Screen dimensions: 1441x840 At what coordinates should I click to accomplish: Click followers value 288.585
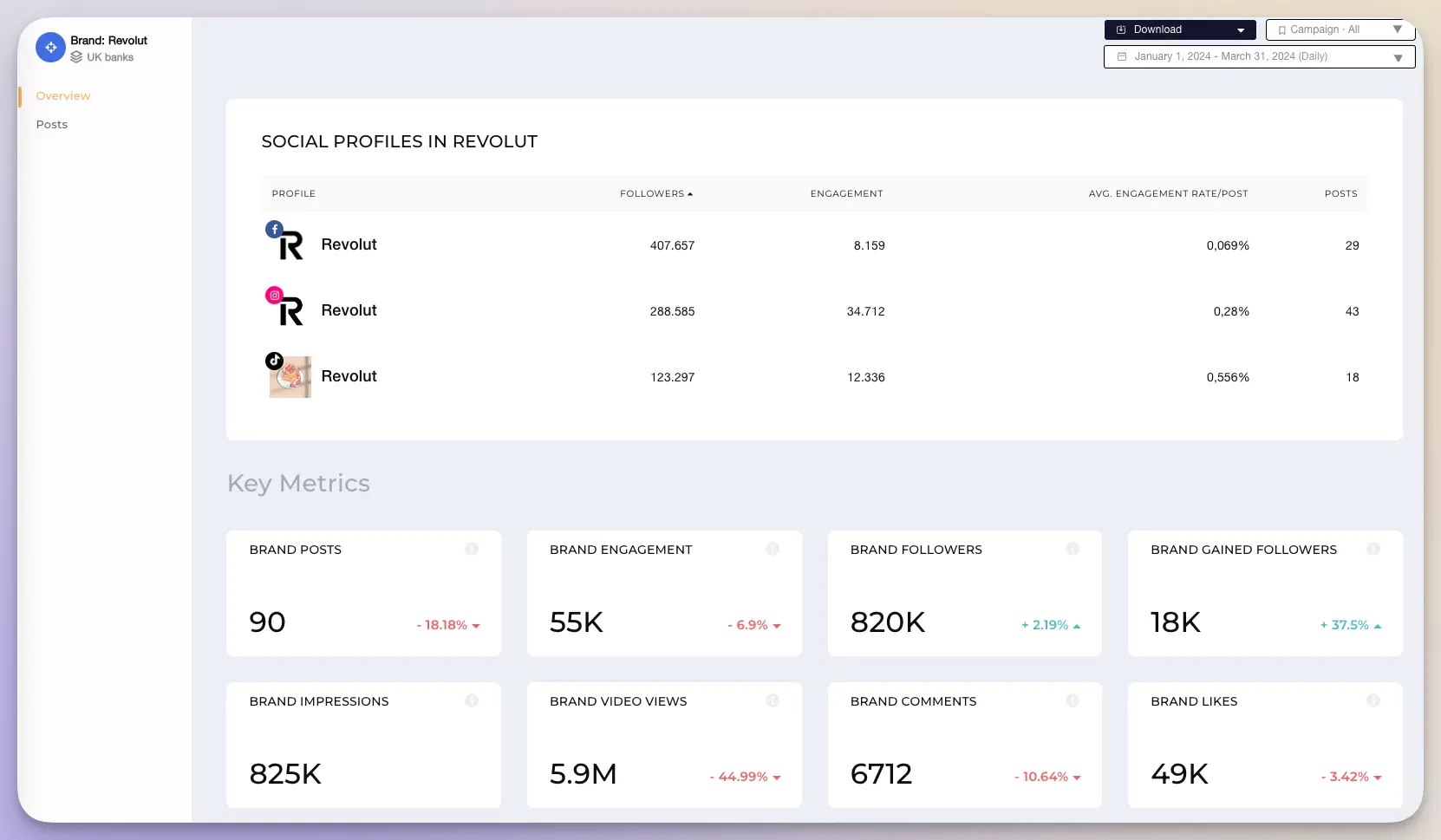673,311
